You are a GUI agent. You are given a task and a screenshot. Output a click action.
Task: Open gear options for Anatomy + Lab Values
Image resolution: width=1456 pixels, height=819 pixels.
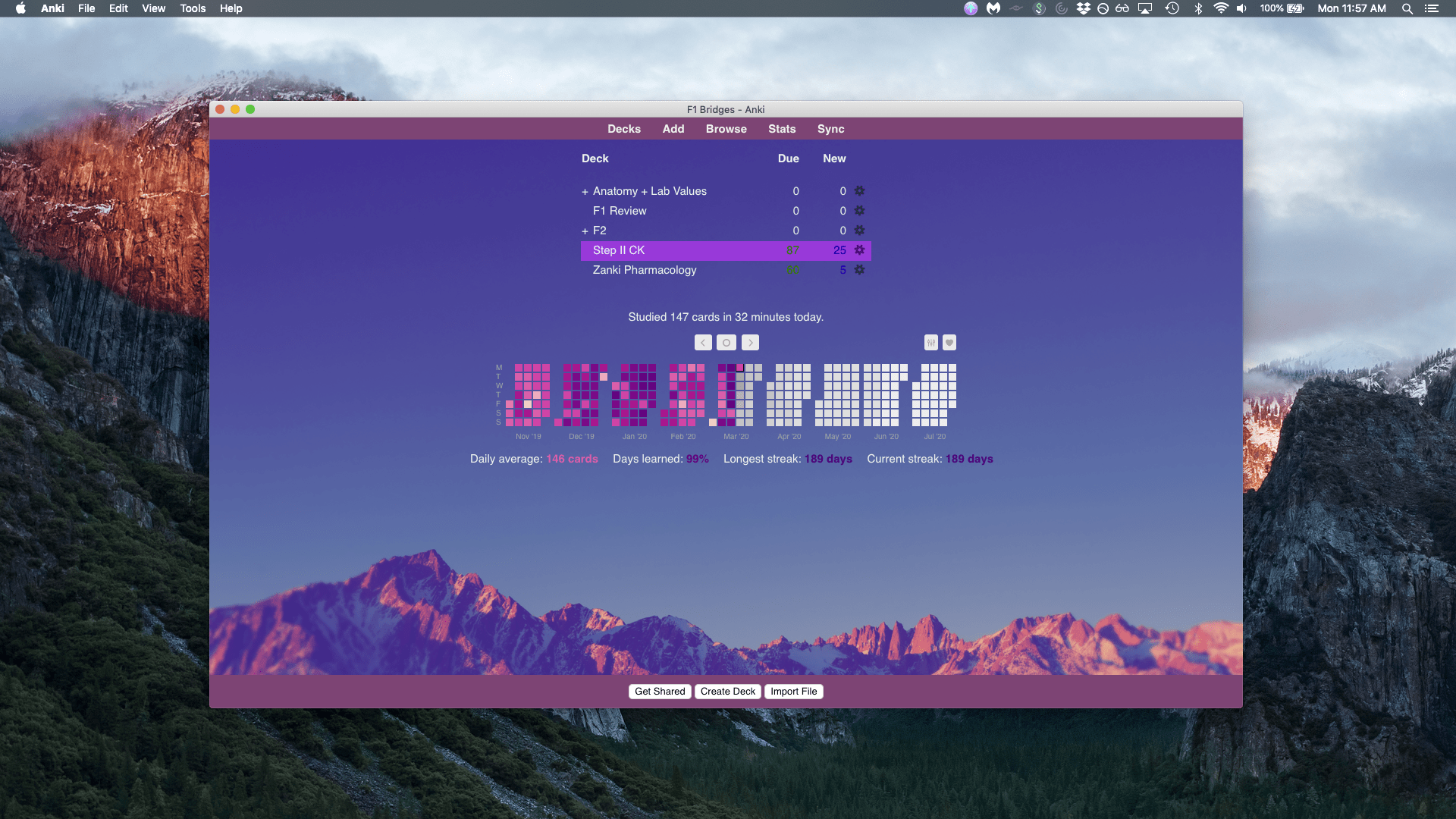click(x=859, y=191)
